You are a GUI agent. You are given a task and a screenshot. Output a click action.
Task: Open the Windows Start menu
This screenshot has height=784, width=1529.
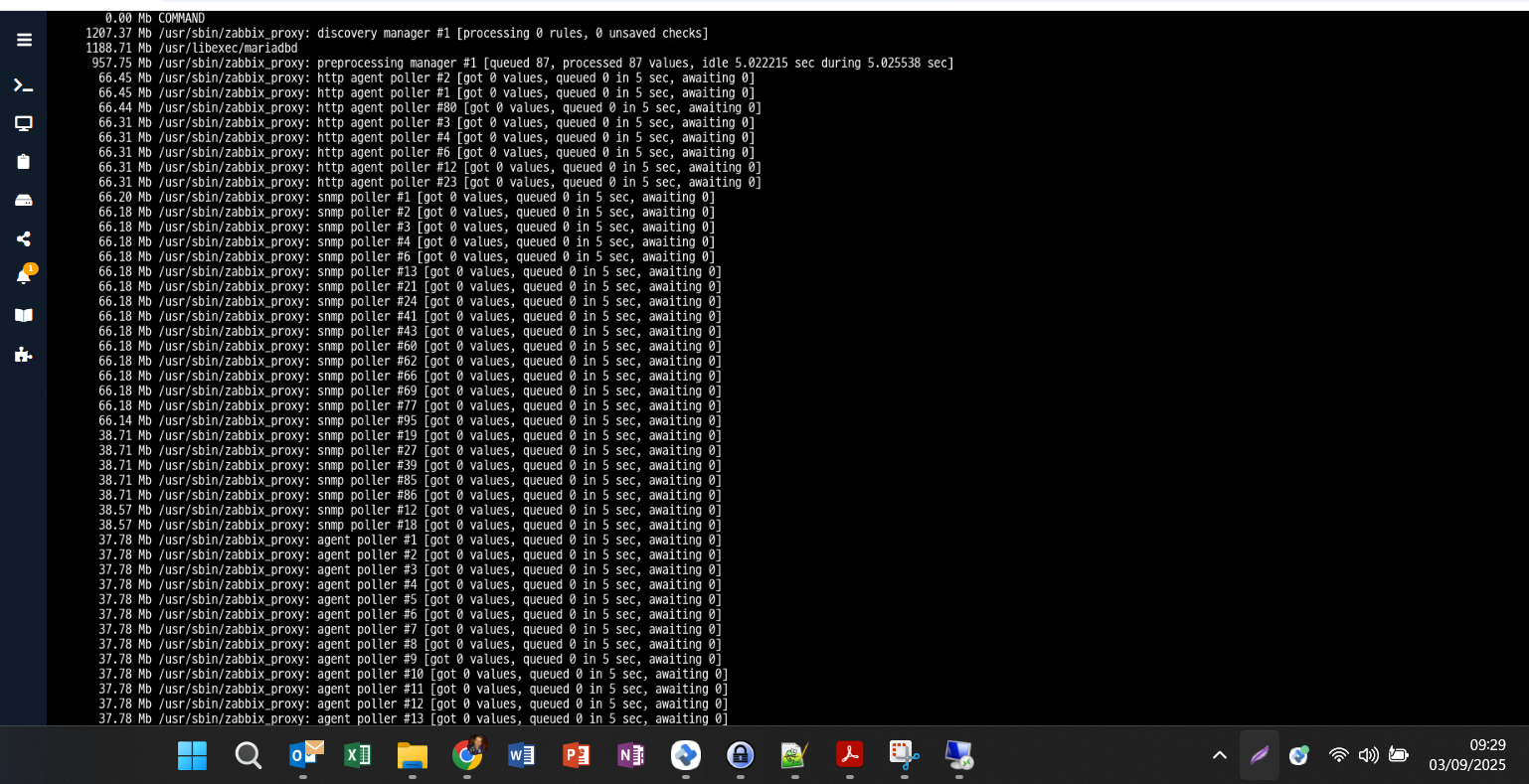pyautogui.click(x=192, y=756)
